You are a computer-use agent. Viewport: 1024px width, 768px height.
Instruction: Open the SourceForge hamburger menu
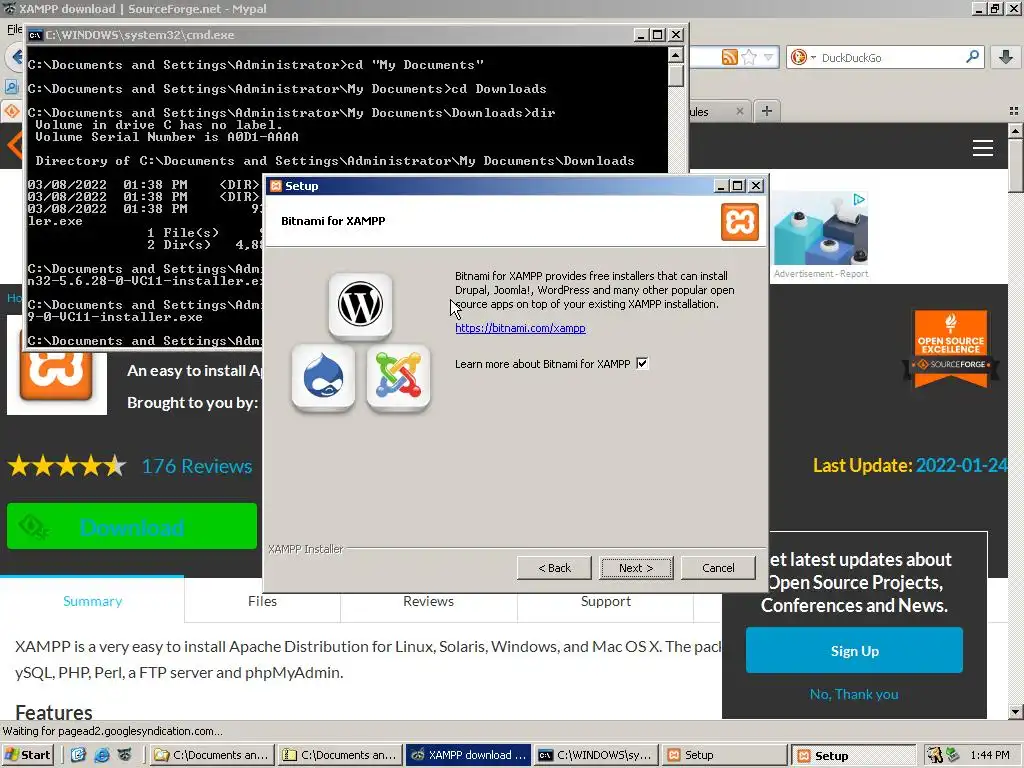coord(983,148)
